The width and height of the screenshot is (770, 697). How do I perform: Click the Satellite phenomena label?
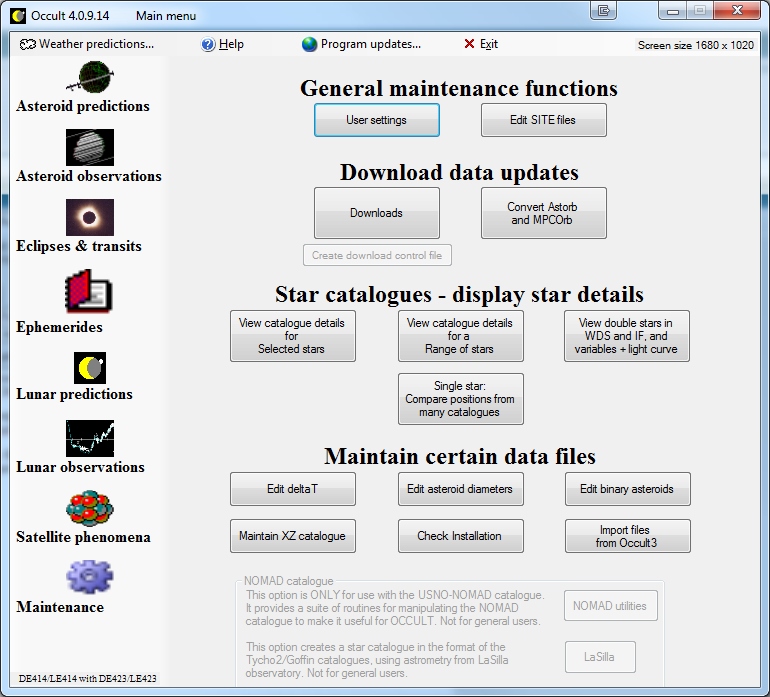[x=83, y=537]
